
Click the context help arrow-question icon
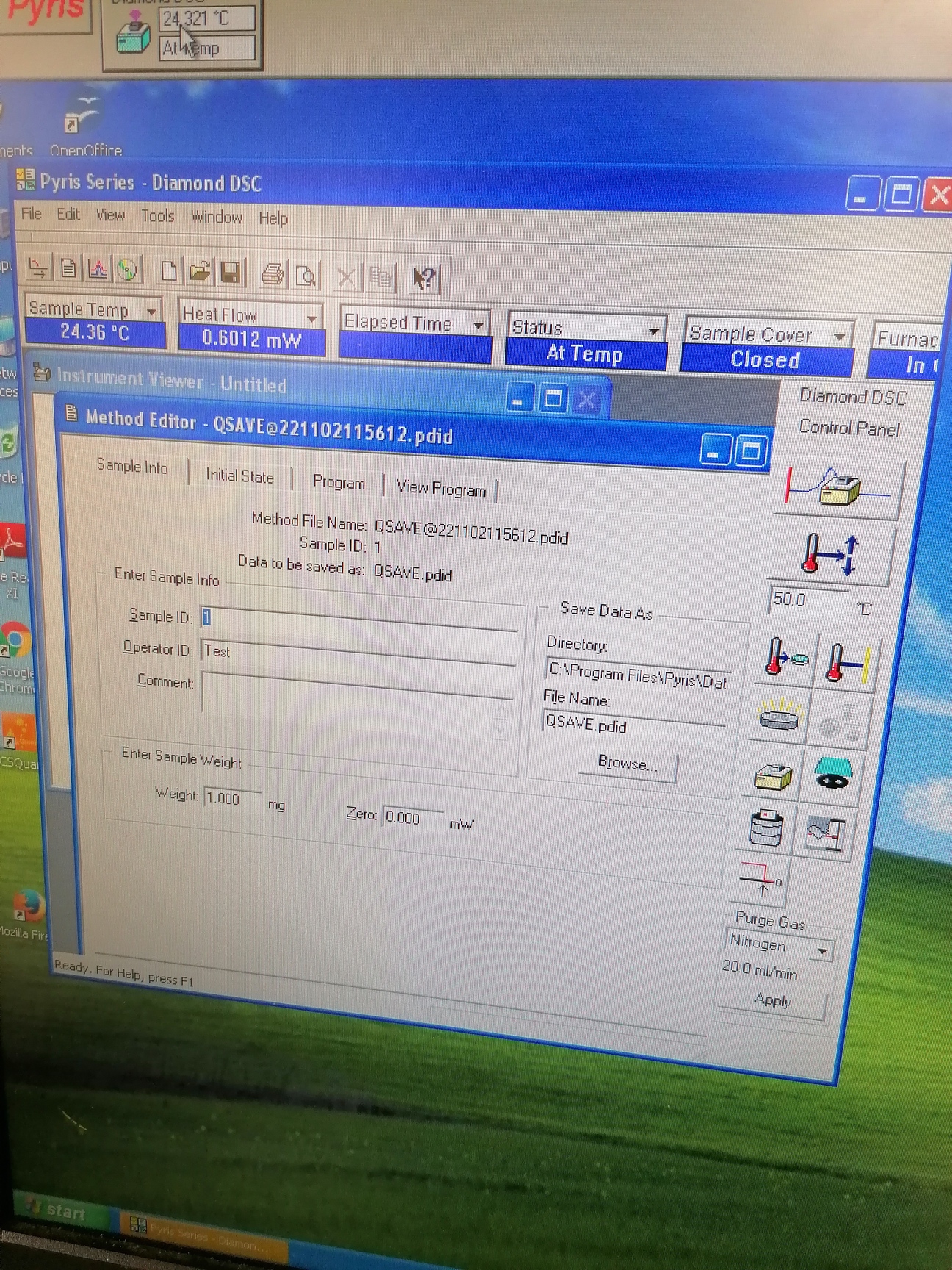click(x=424, y=279)
